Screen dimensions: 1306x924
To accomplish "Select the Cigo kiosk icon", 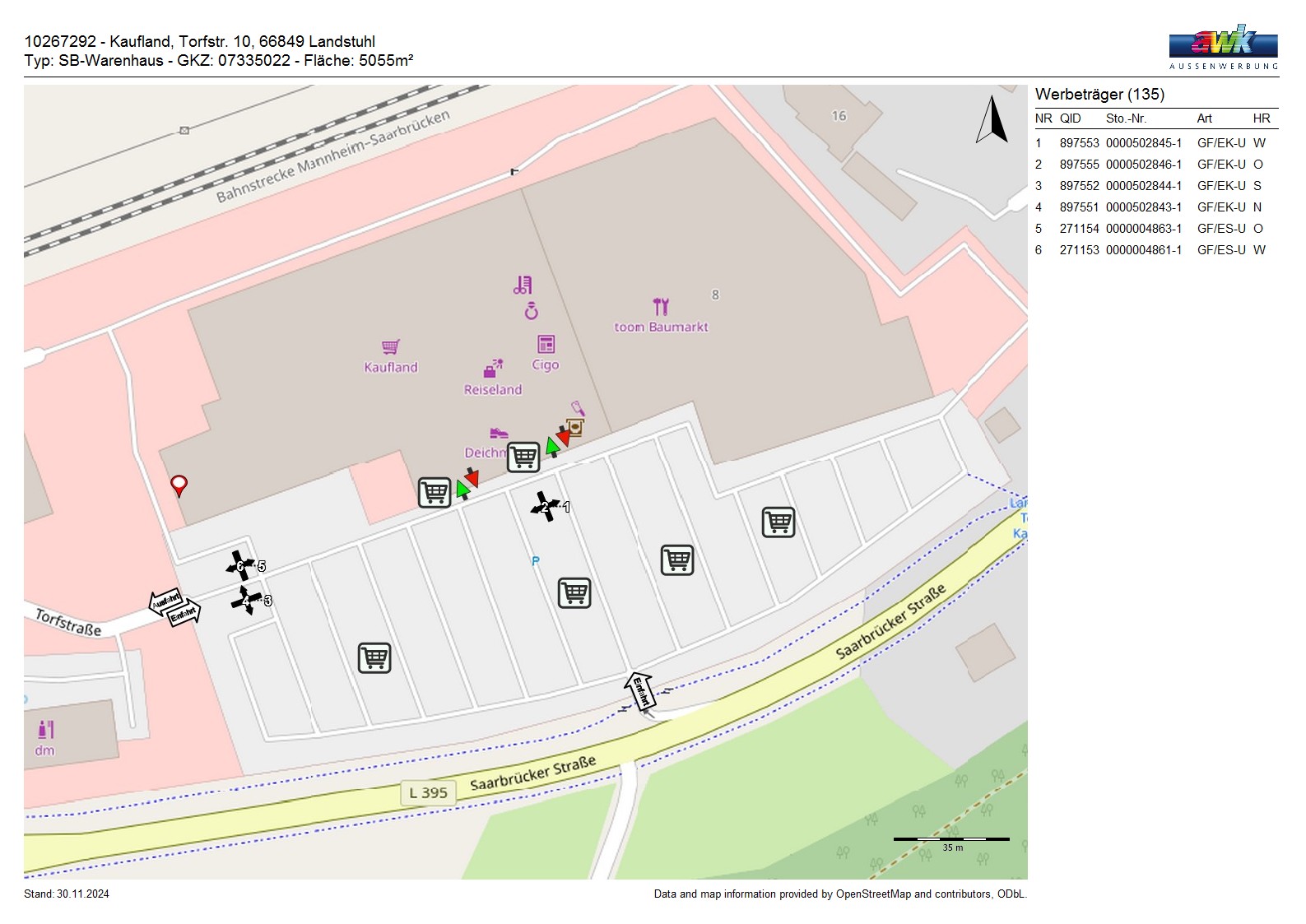I will tap(546, 344).
